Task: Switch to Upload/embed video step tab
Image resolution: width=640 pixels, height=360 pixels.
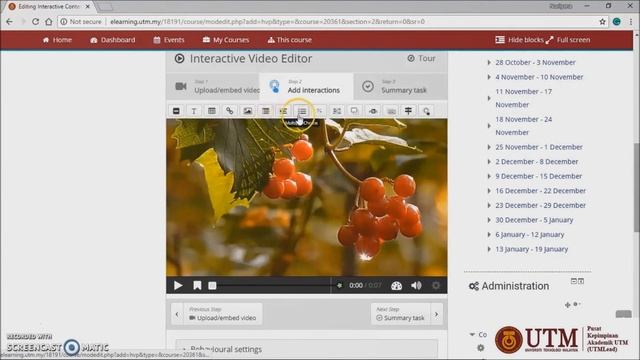Action: [x=213, y=87]
